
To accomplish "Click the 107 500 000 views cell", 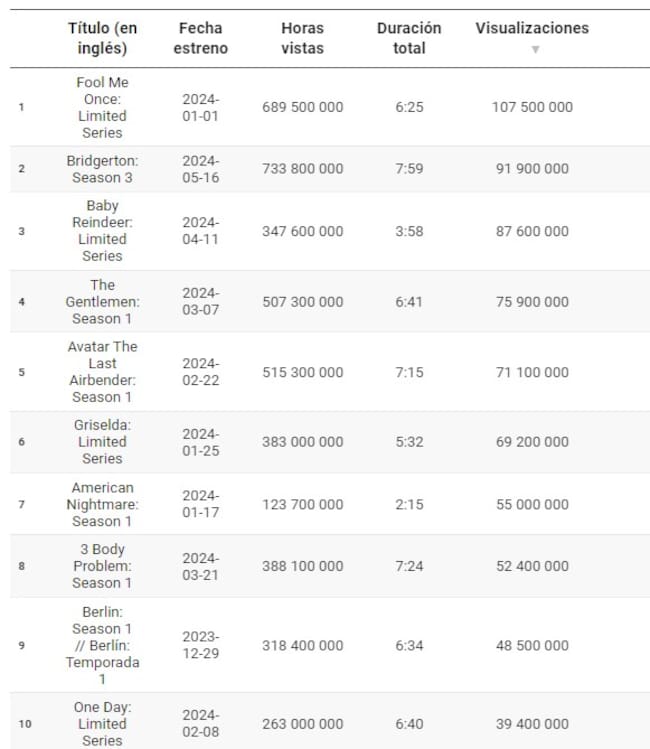I will (x=532, y=107).
